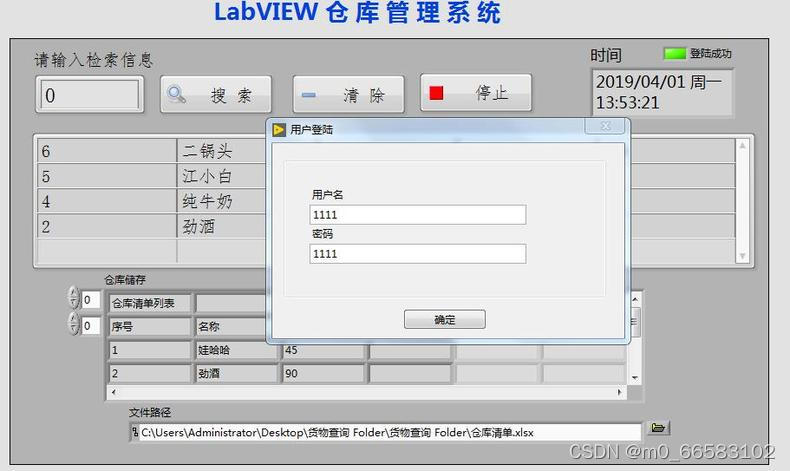Image resolution: width=790 pixels, height=471 pixels.
Task: Select the 二锅头 cell in results
Action: tap(222, 151)
